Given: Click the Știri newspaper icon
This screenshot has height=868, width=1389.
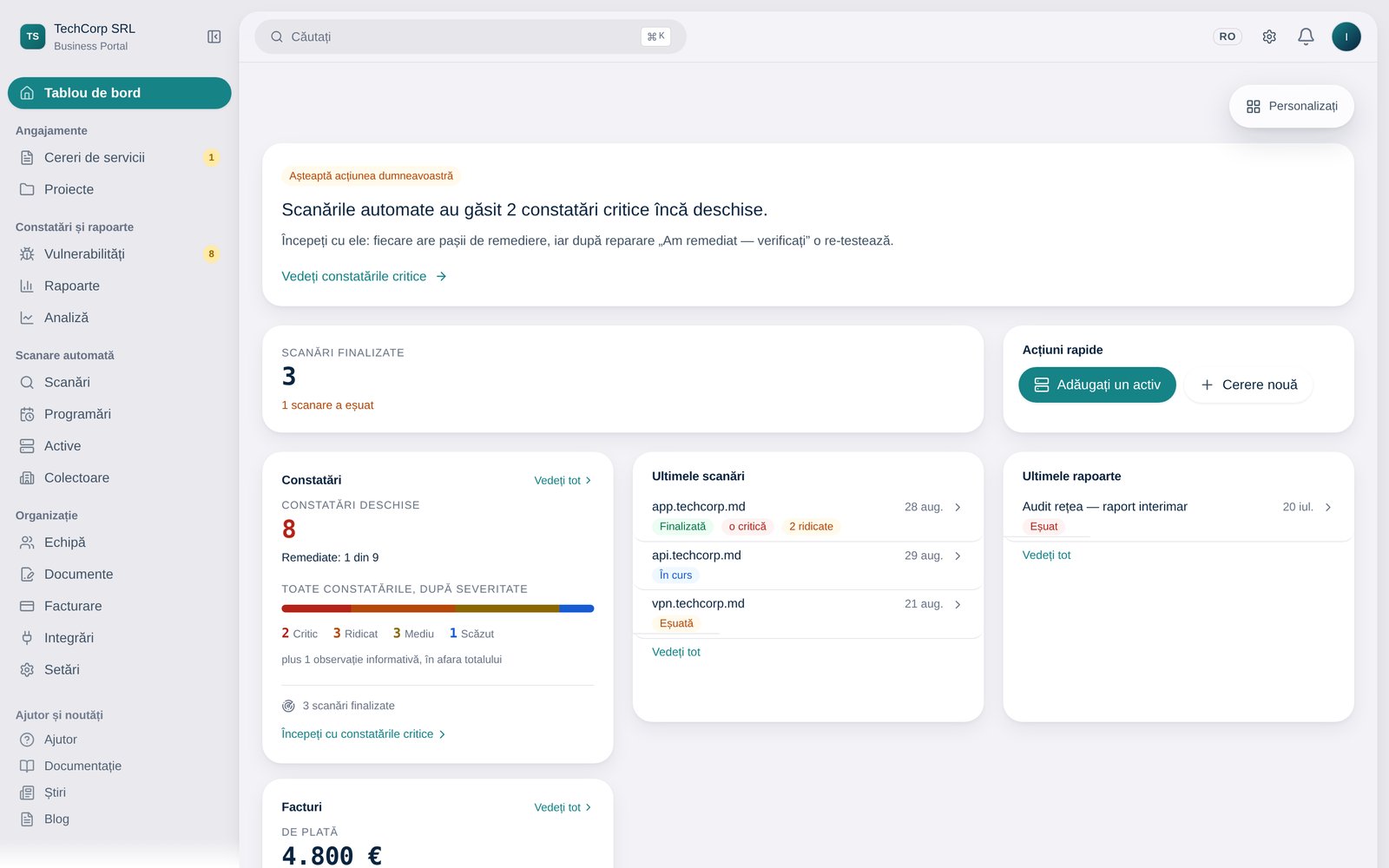Looking at the screenshot, I should click(x=27, y=792).
